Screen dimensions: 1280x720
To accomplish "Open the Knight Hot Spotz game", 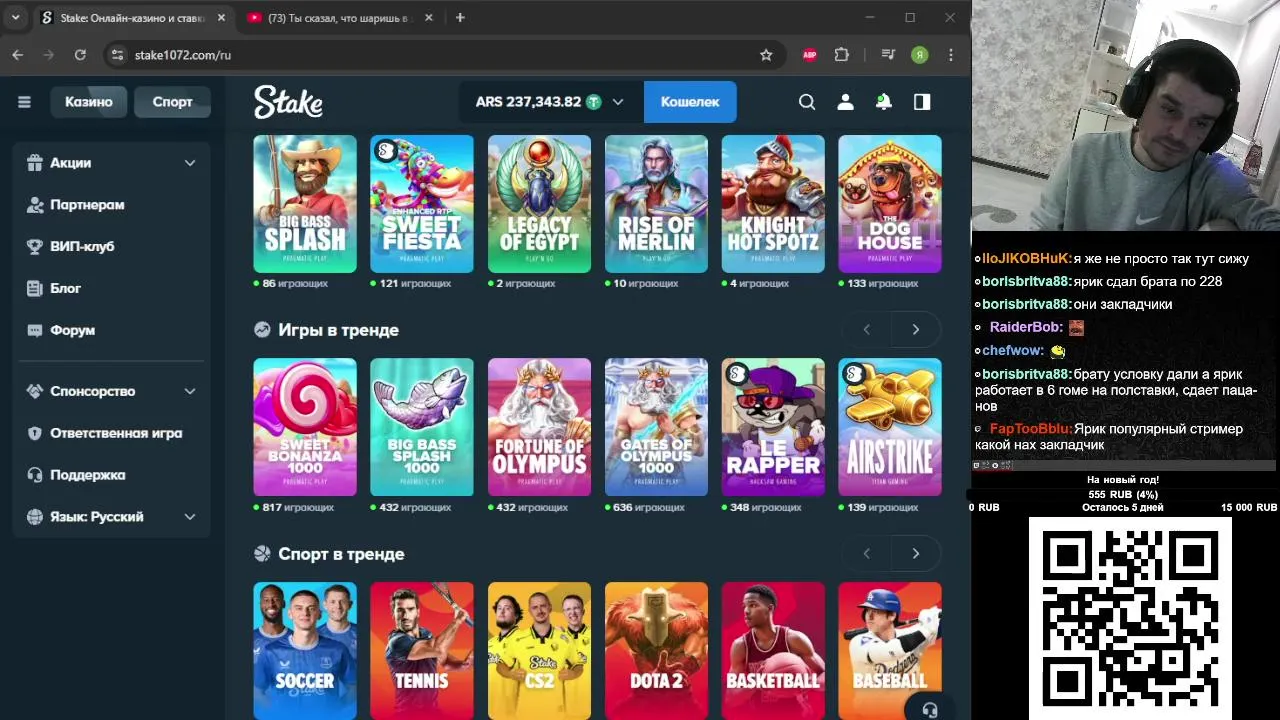I will click(773, 204).
